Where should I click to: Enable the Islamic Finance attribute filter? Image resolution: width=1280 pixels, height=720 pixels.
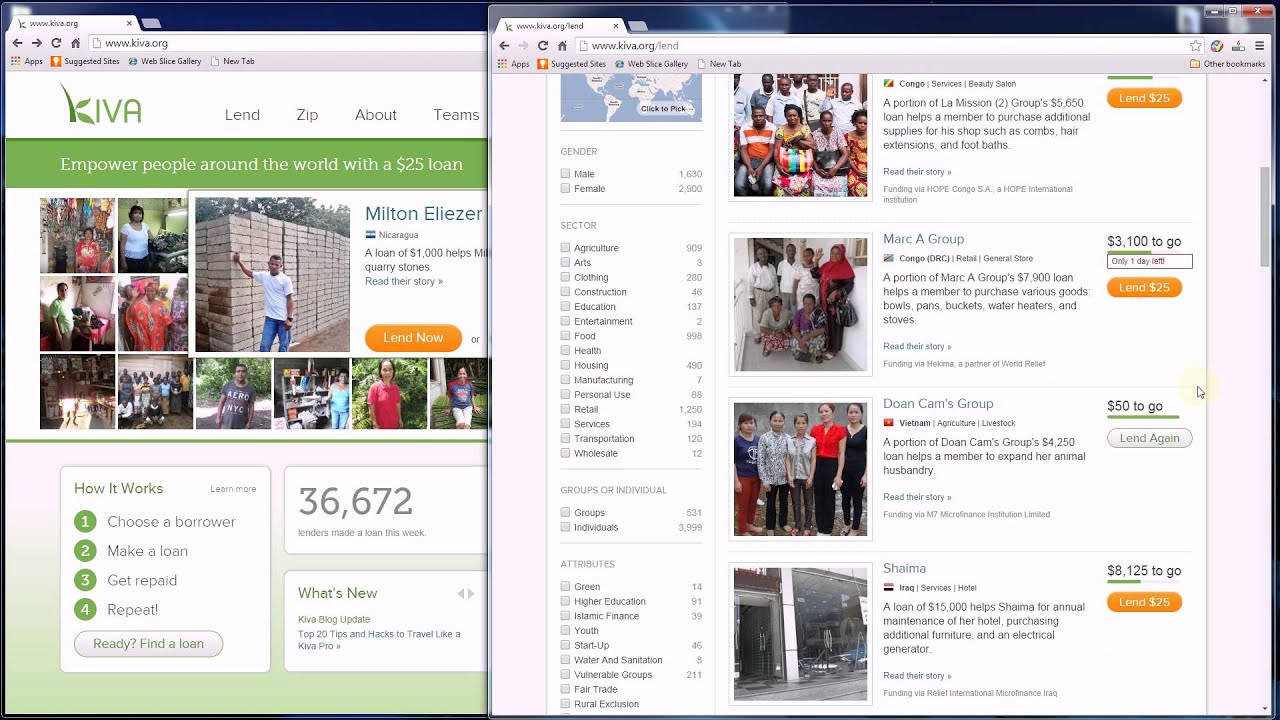point(566,616)
